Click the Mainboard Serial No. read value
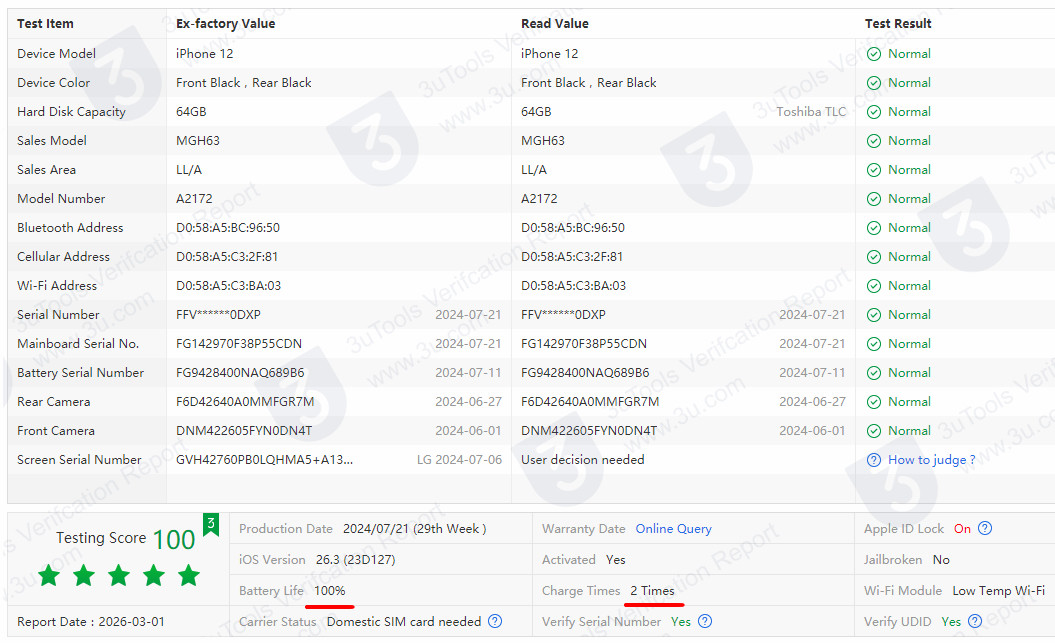 click(583, 344)
